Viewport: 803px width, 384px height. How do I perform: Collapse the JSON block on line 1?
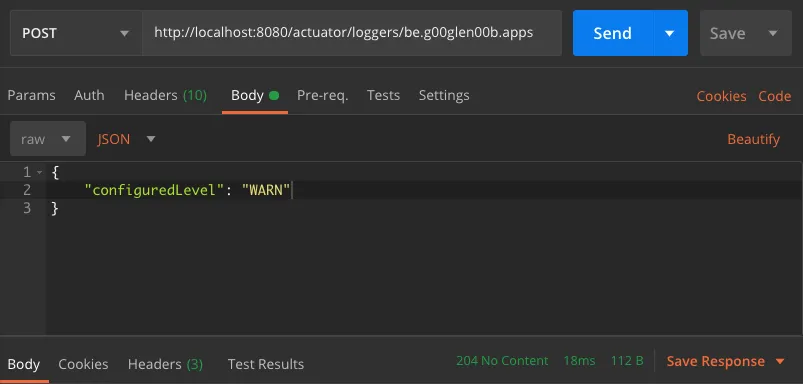[39, 173]
